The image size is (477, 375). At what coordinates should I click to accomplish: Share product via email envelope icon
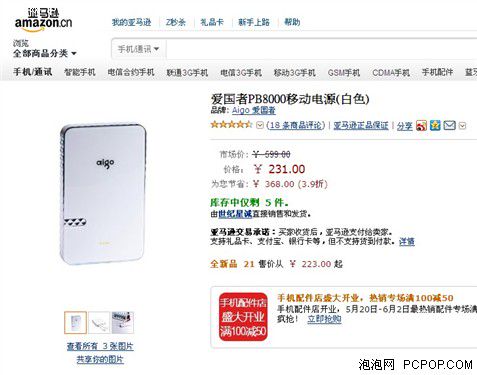(x=450, y=125)
